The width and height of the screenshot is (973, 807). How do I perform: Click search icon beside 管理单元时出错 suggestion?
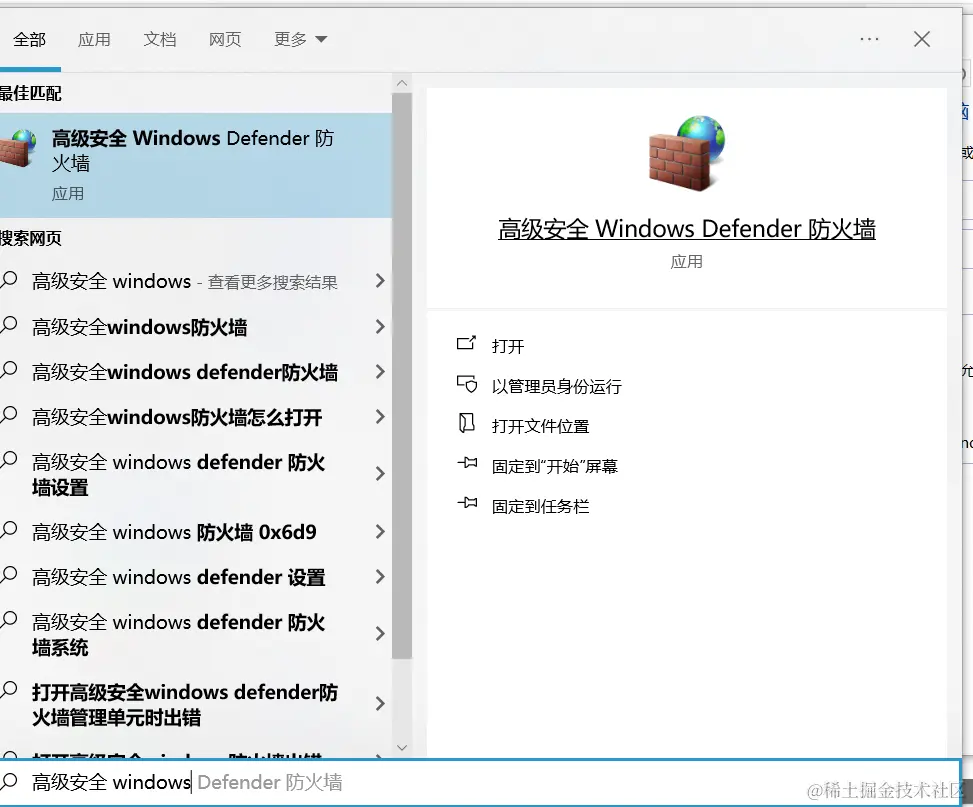click(9, 690)
